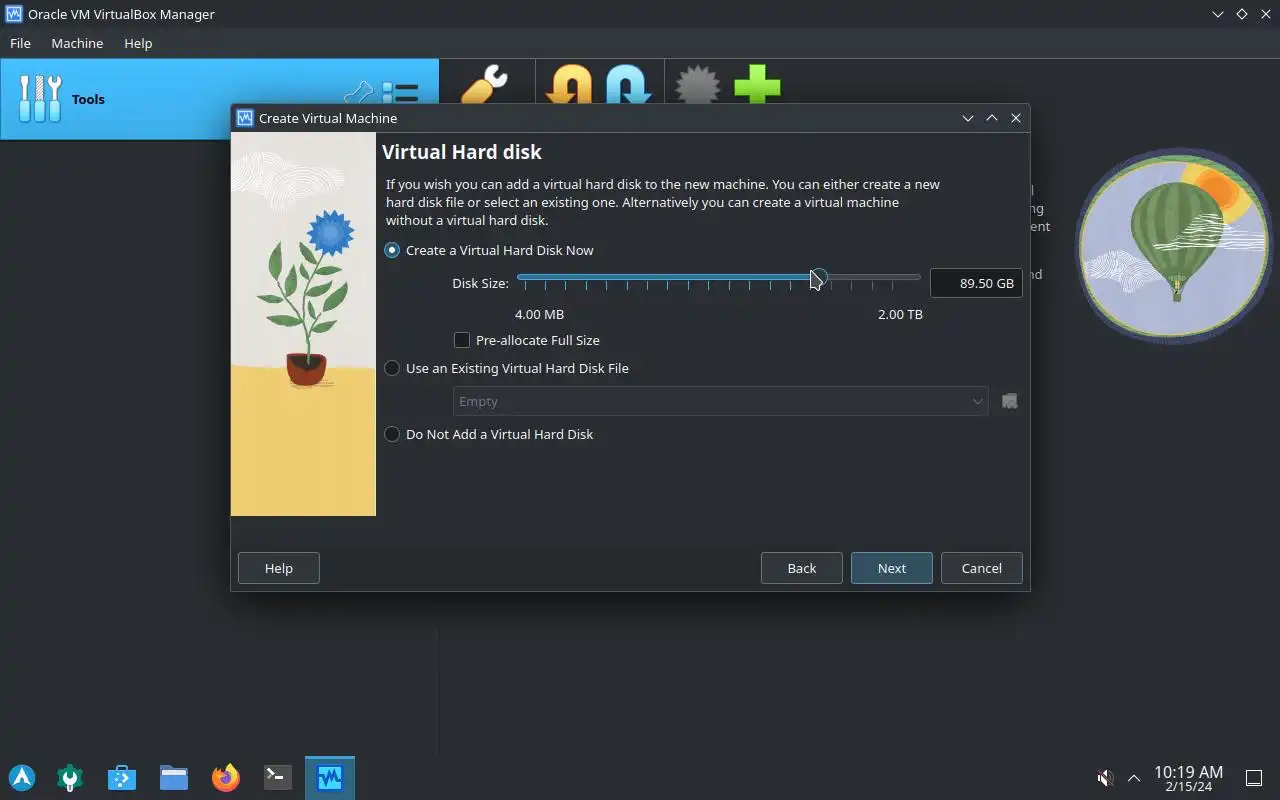Open the Help menu
The height and width of the screenshot is (800, 1280).
click(x=138, y=43)
